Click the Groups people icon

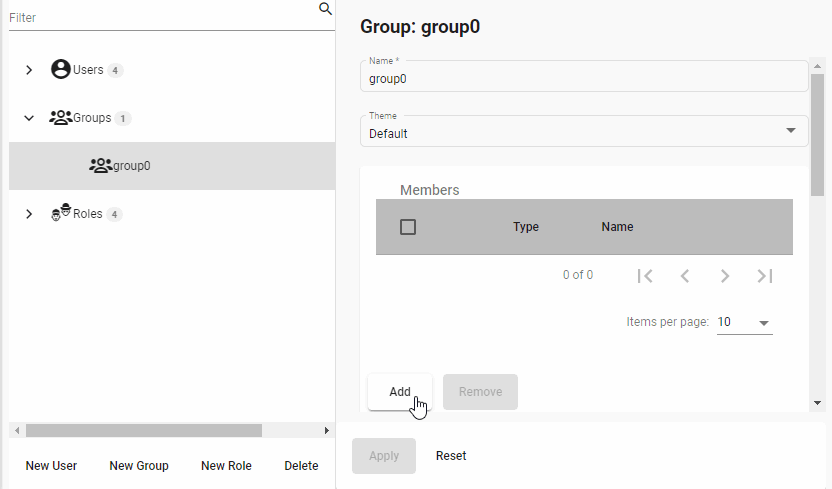point(60,118)
